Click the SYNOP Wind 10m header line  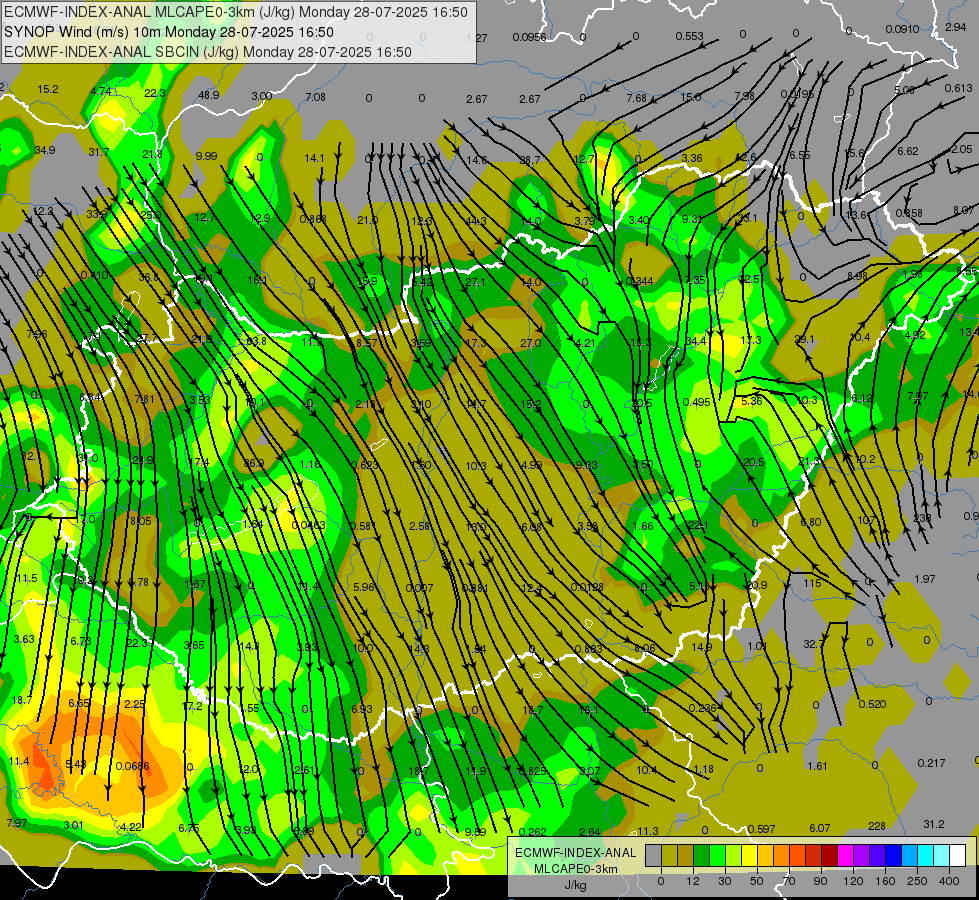coord(169,32)
